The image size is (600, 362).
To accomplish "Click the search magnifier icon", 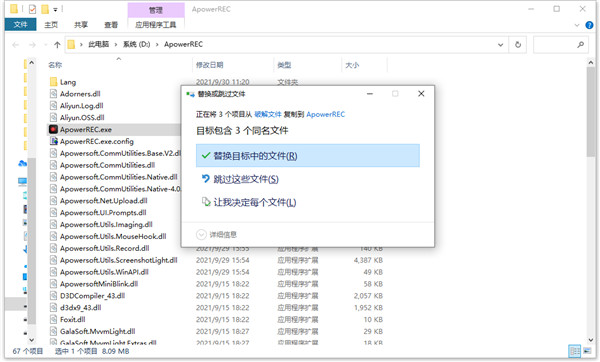I will (580, 45).
